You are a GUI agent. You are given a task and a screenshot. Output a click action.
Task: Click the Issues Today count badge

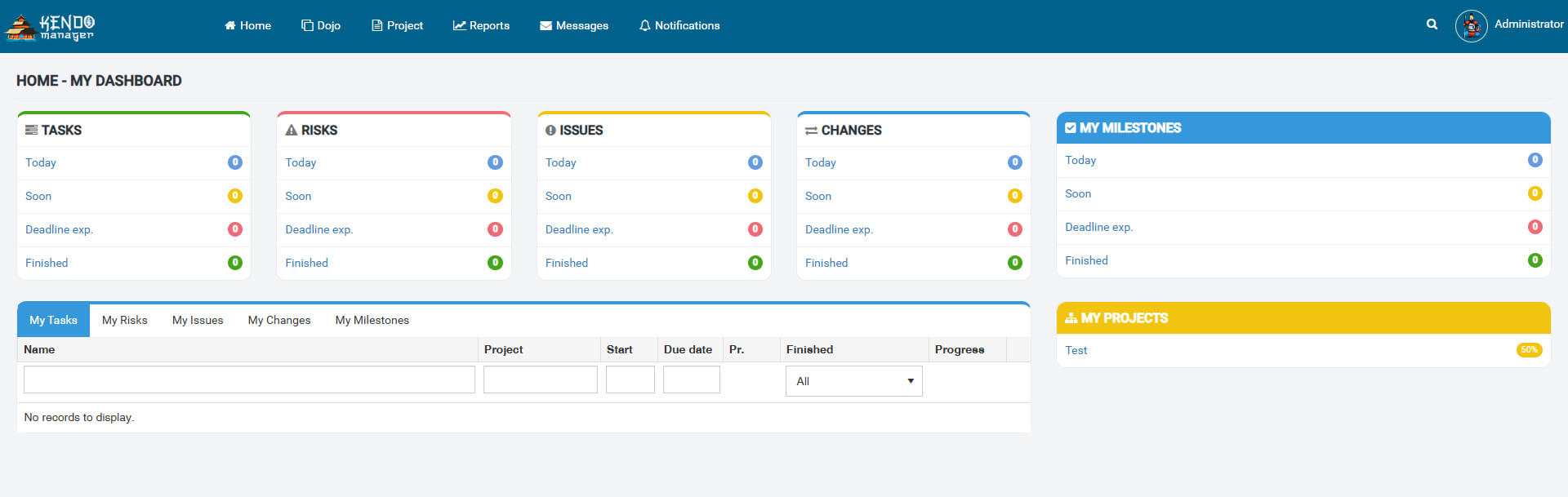point(755,162)
